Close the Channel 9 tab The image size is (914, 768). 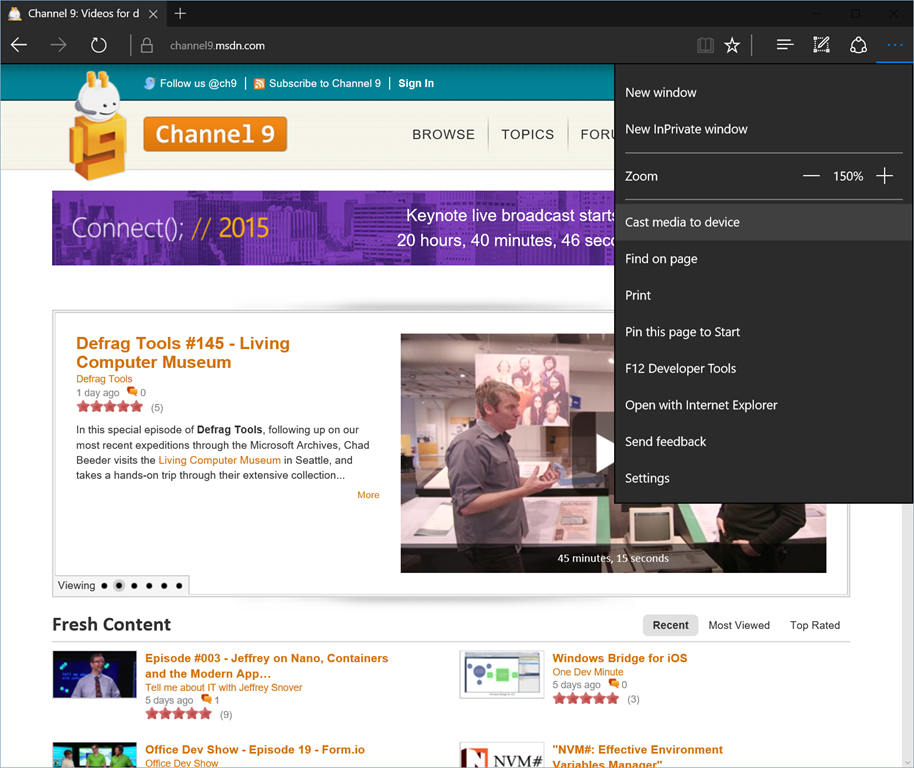coord(153,14)
